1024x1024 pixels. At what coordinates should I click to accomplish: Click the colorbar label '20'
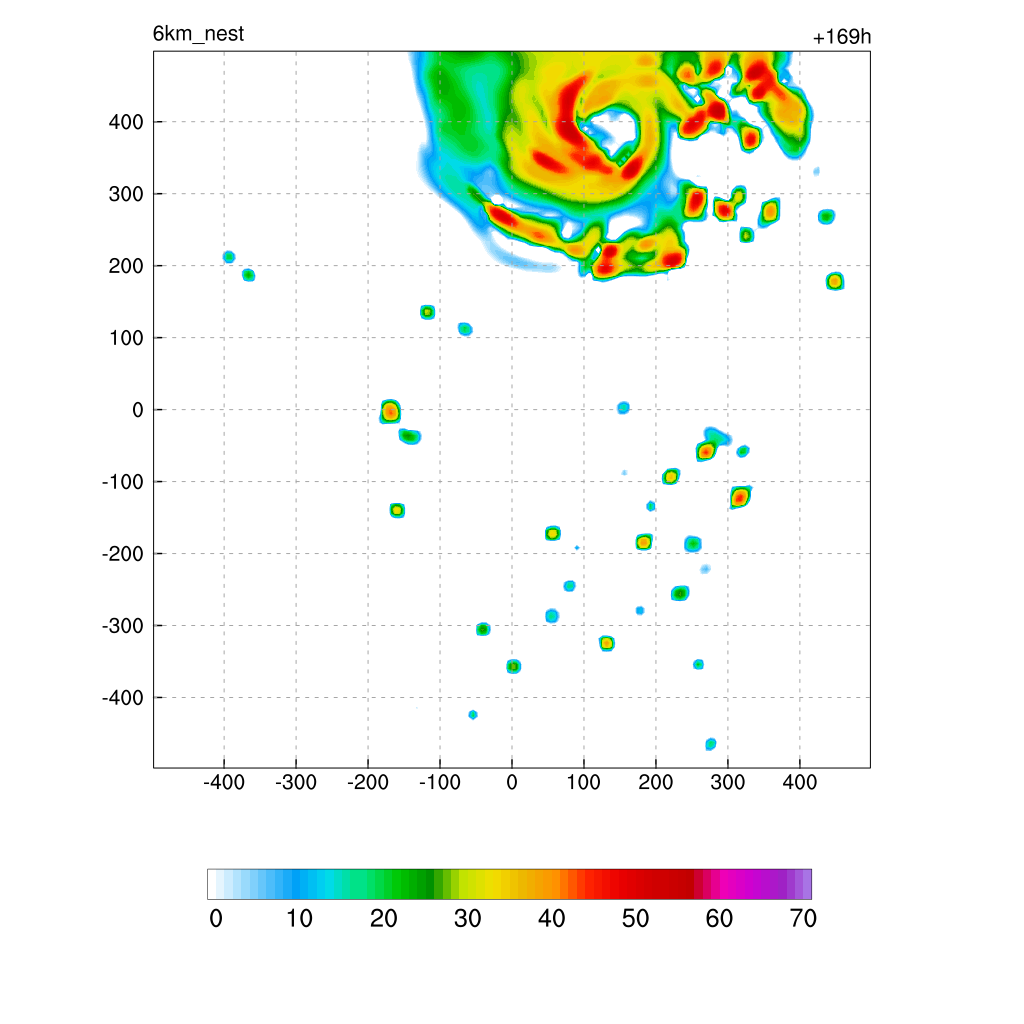pyautogui.click(x=383, y=918)
